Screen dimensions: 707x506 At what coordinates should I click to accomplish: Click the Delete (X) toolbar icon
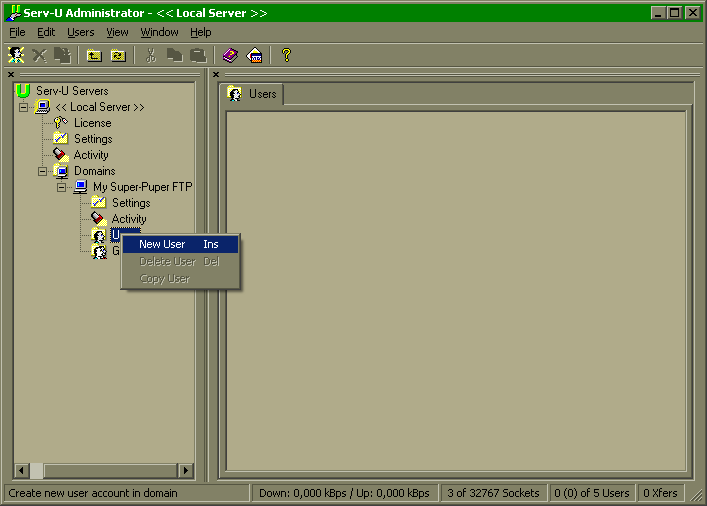tap(39, 55)
